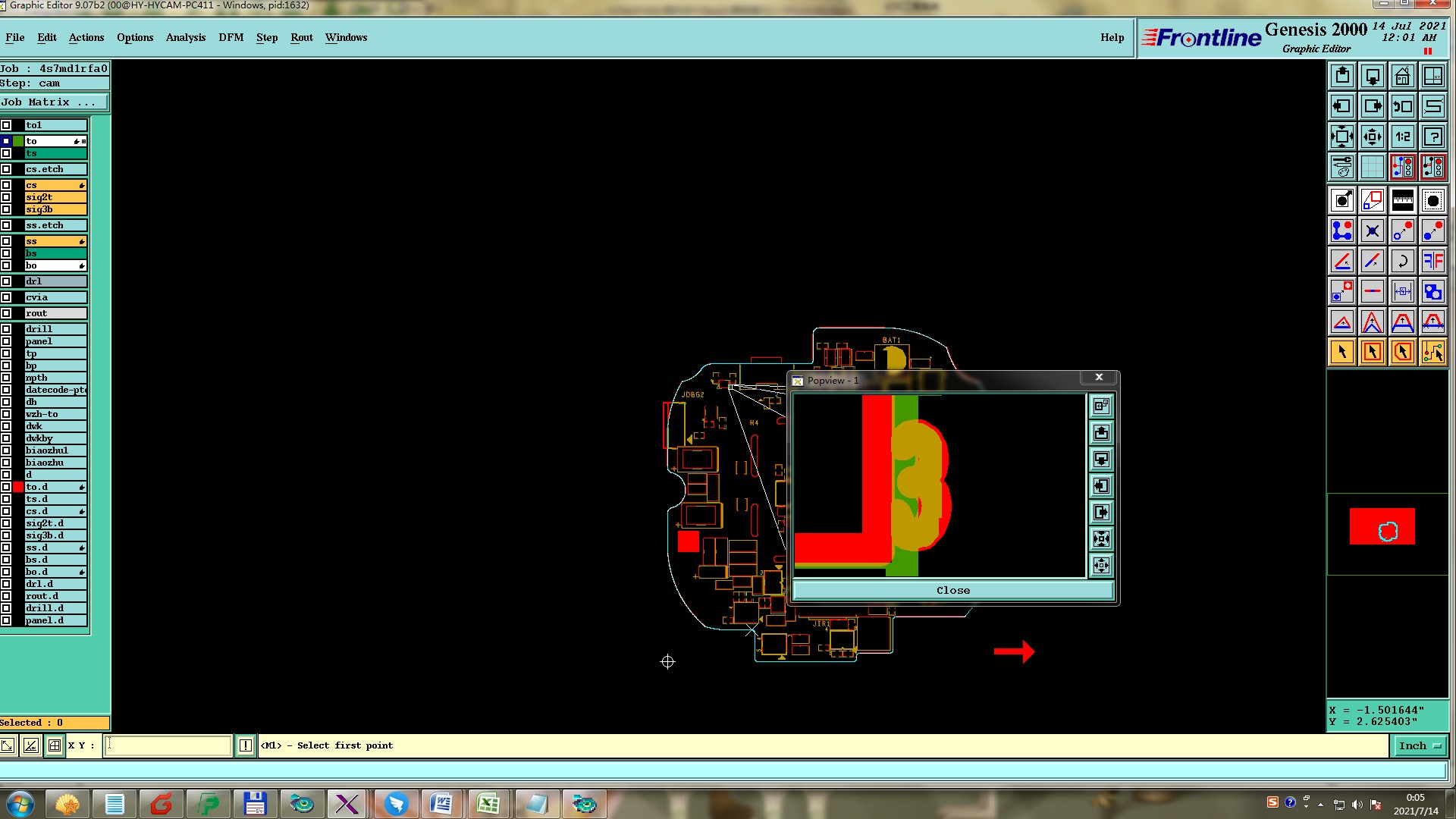Toggle the checkbox for layer ts
The width and height of the screenshot is (1456, 819).
[6, 153]
